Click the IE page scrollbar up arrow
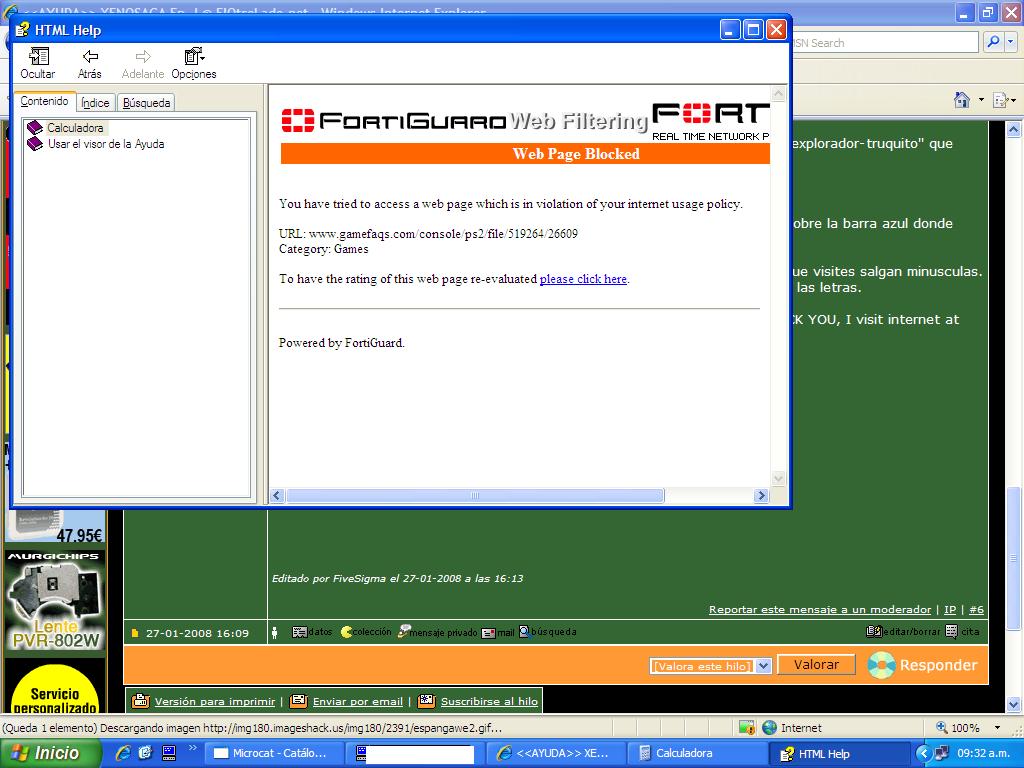1024x768 pixels. 1014,129
